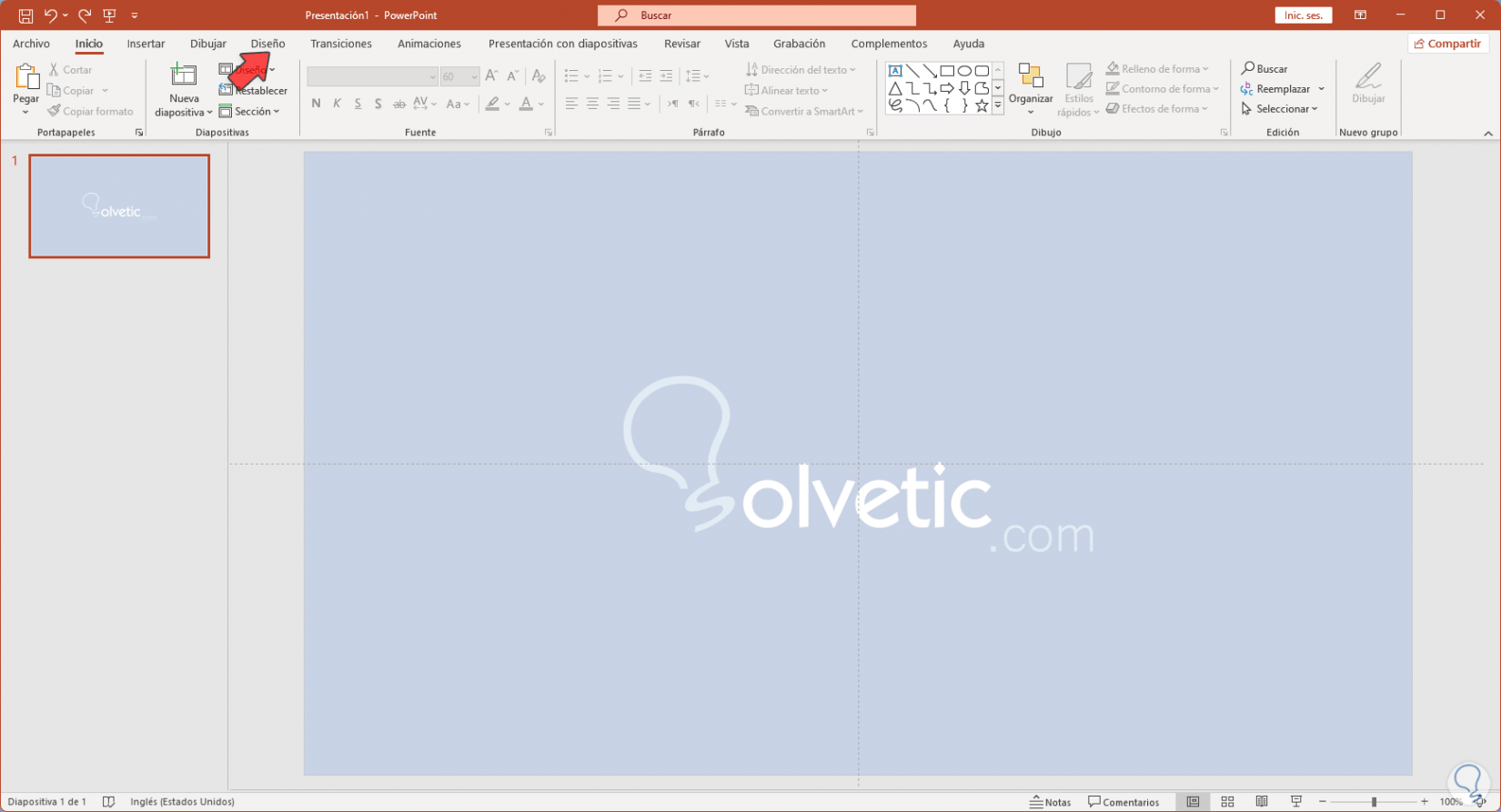The width and height of the screenshot is (1501, 812).
Task: Open the Diseño ribbon tab
Action: pyautogui.click(x=268, y=44)
